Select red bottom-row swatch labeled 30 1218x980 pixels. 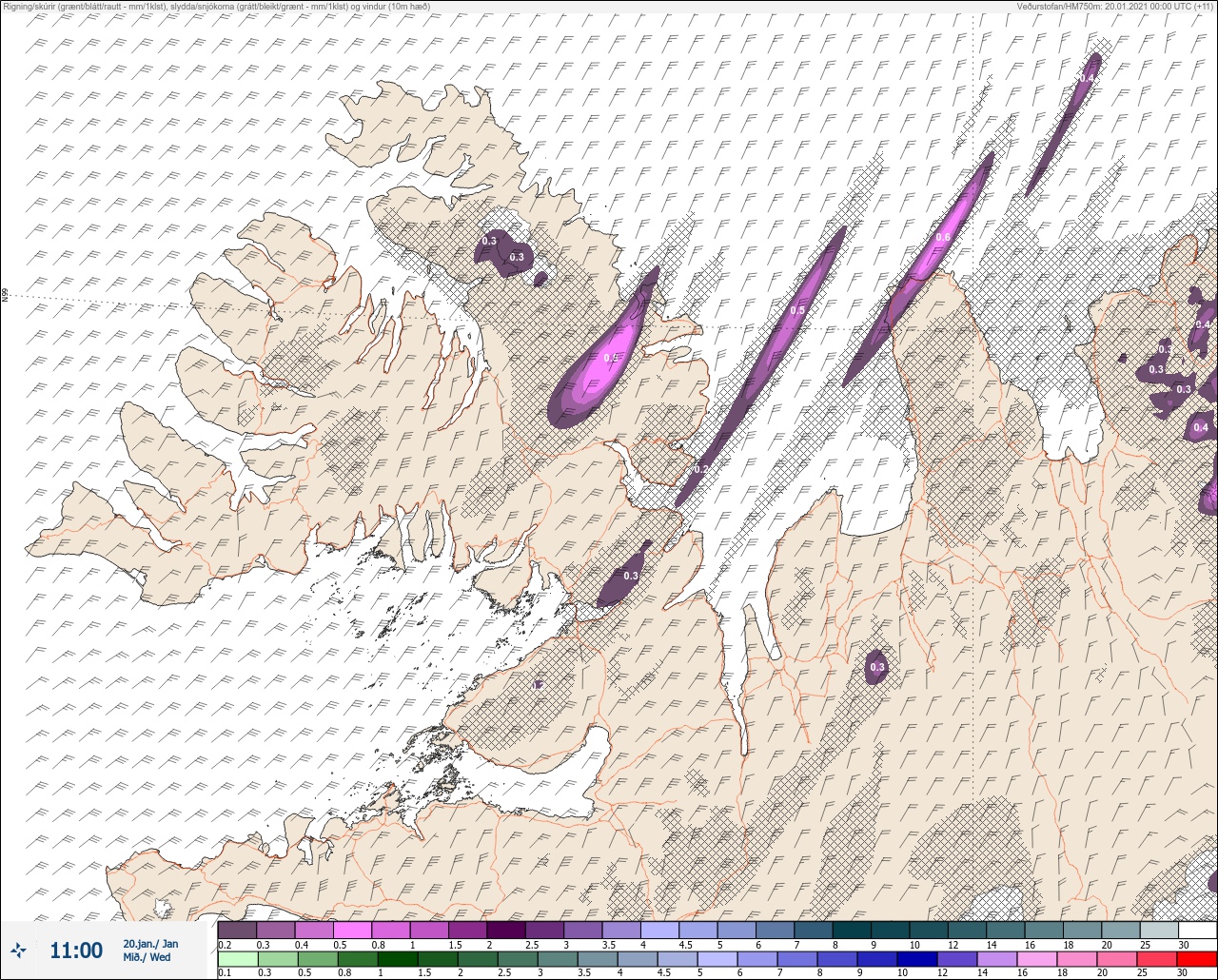pyautogui.click(x=1196, y=959)
